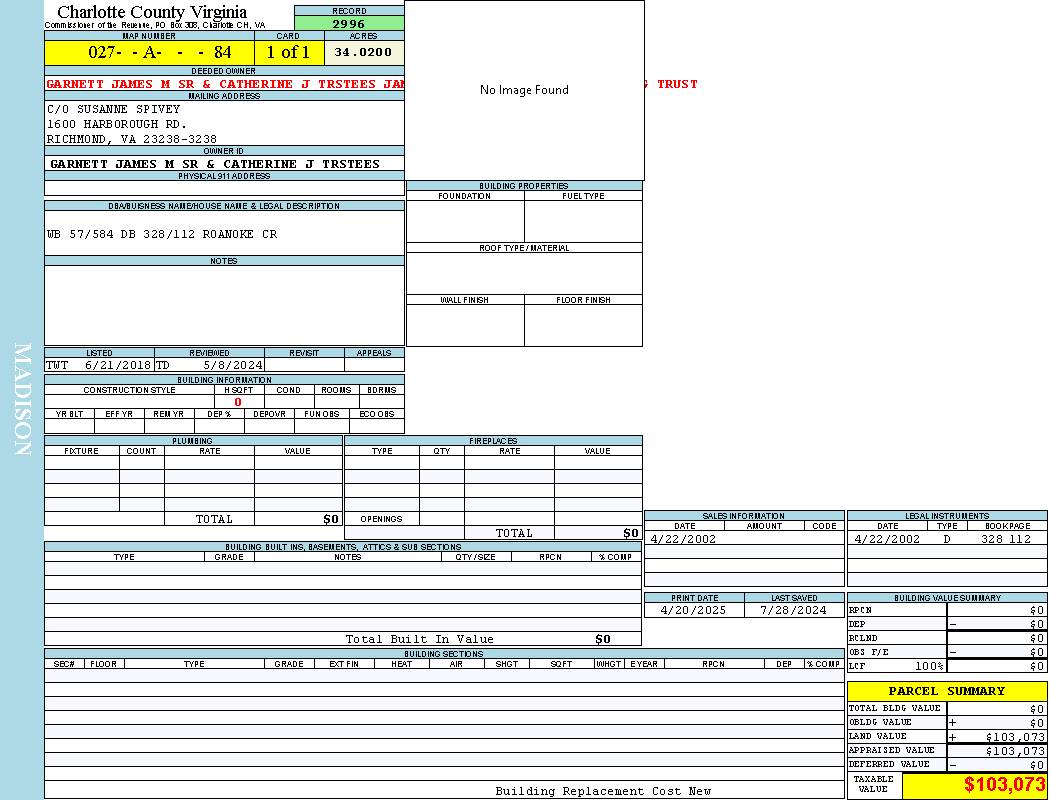Click the sales information date 4/22/2002

coord(683,539)
